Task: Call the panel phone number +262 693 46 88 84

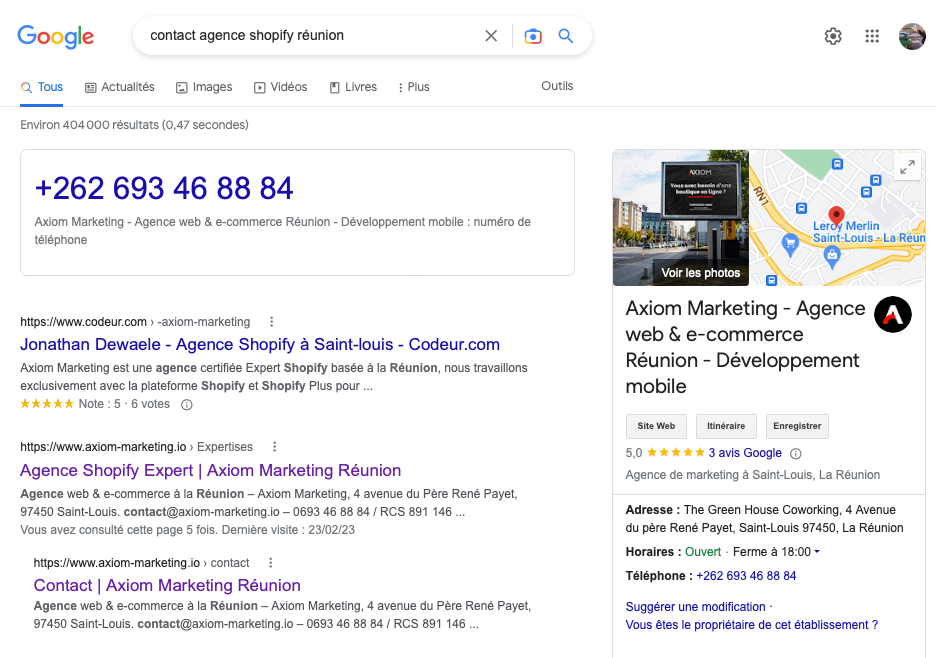Action: pyautogui.click(x=746, y=576)
